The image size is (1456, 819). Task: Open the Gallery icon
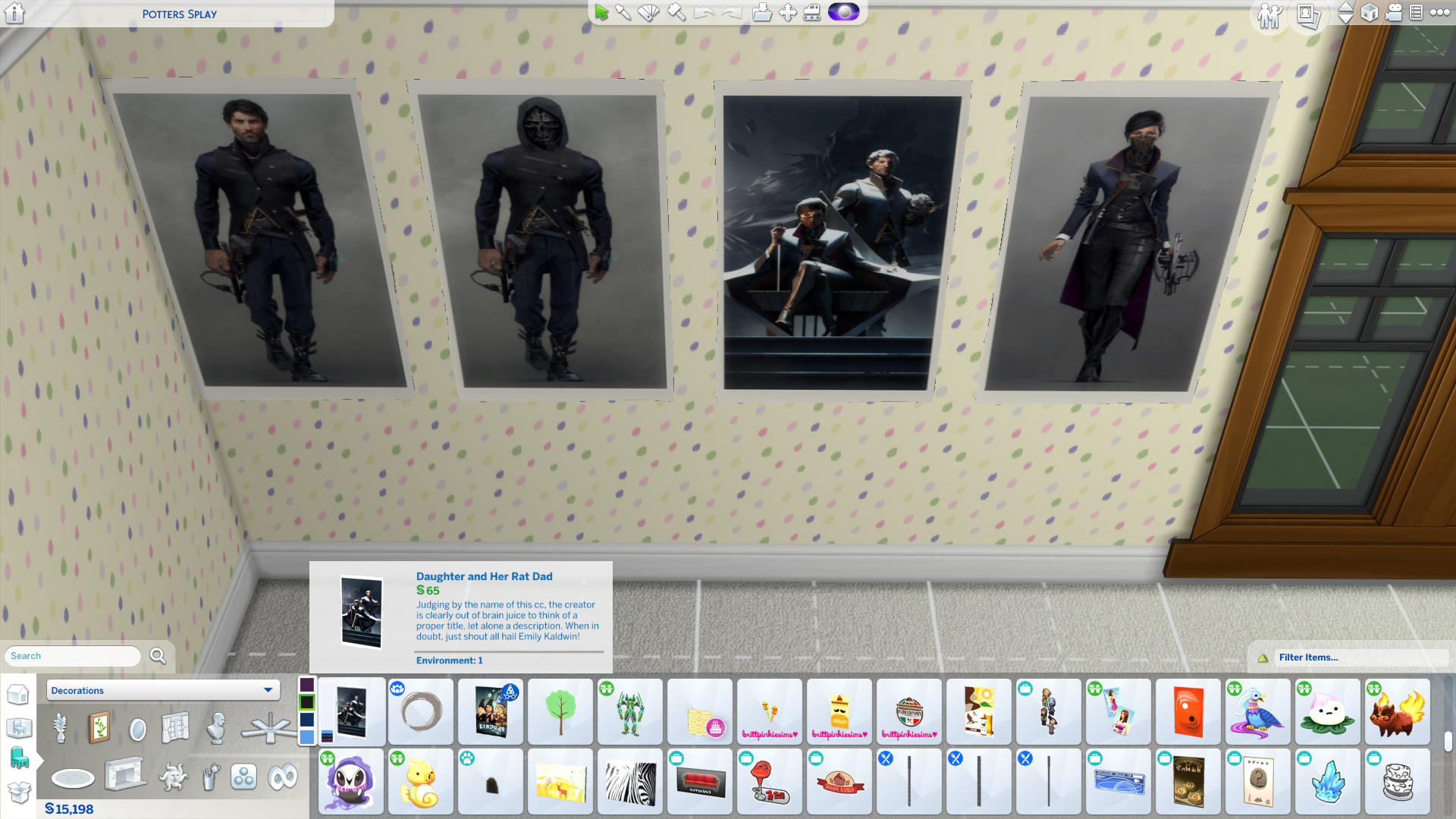pos(1309,15)
